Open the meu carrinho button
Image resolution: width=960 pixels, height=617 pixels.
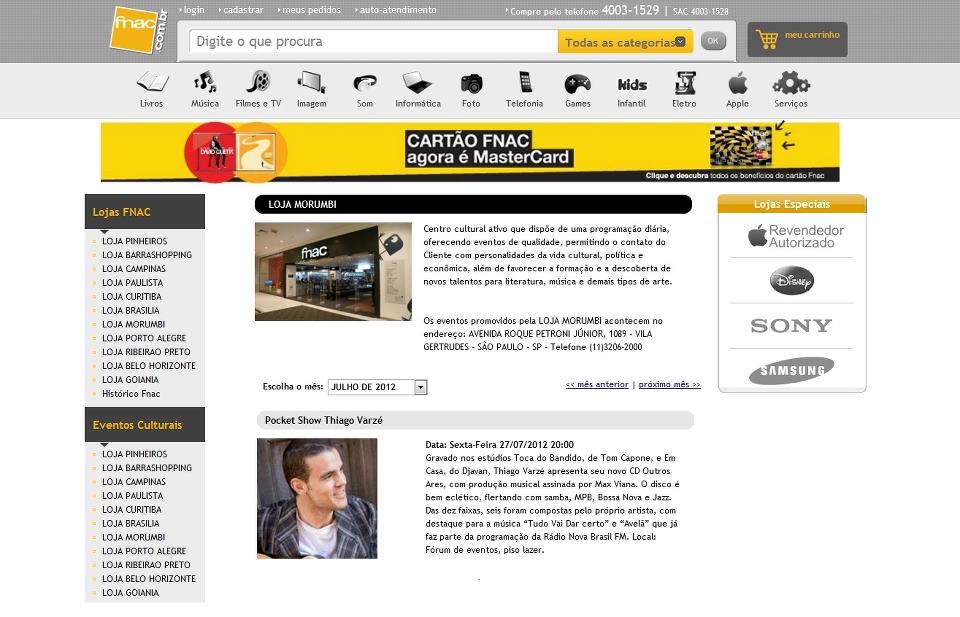coord(797,40)
